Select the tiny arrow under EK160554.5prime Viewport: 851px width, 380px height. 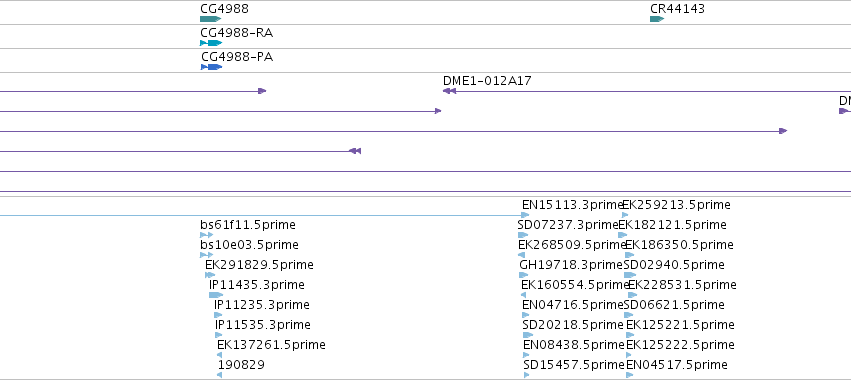(x=523, y=295)
